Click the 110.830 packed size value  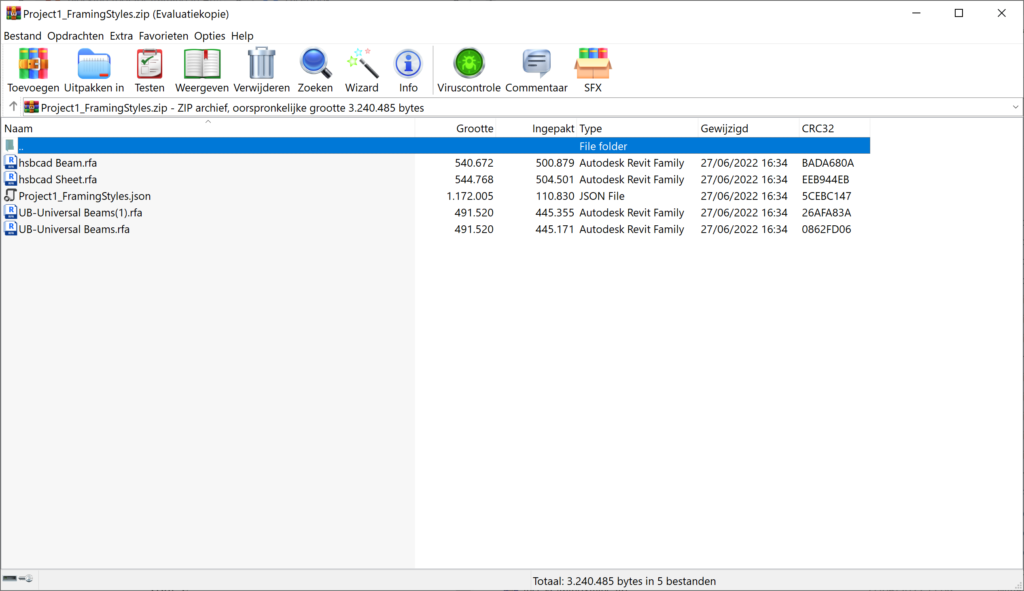click(x=555, y=196)
